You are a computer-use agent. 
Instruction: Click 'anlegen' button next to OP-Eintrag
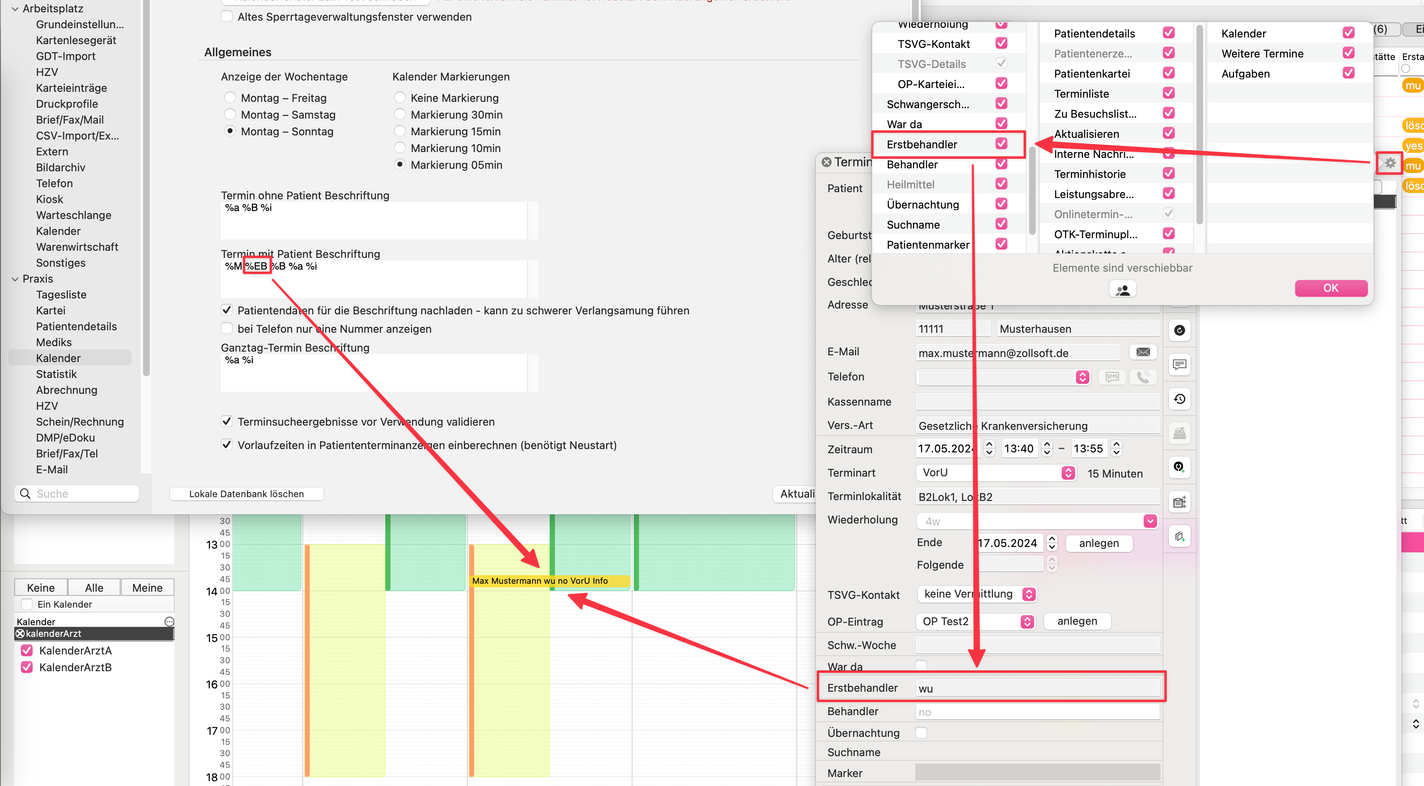pyautogui.click(x=1077, y=621)
